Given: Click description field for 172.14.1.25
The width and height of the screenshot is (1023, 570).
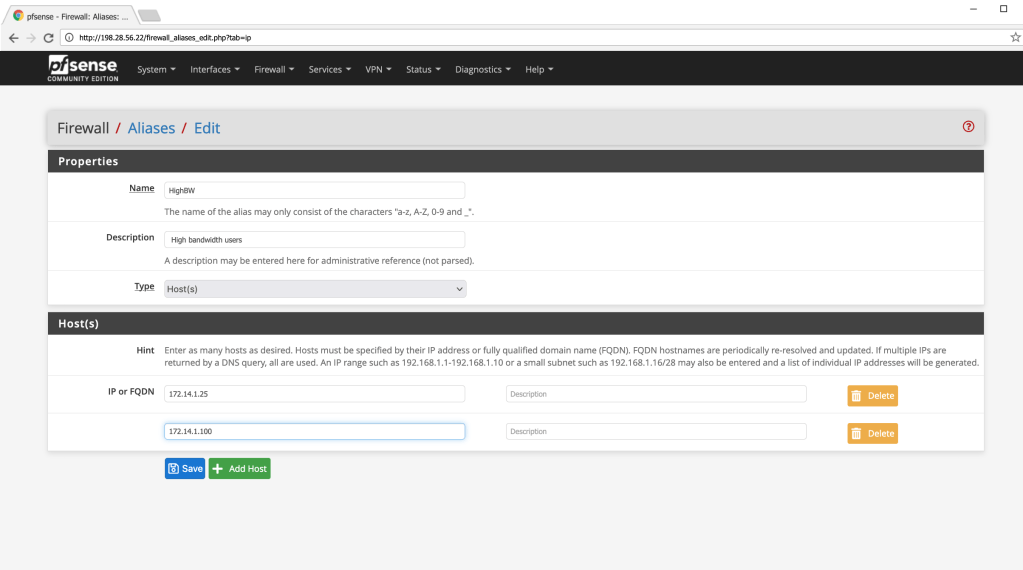Looking at the screenshot, I should tap(656, 394).
